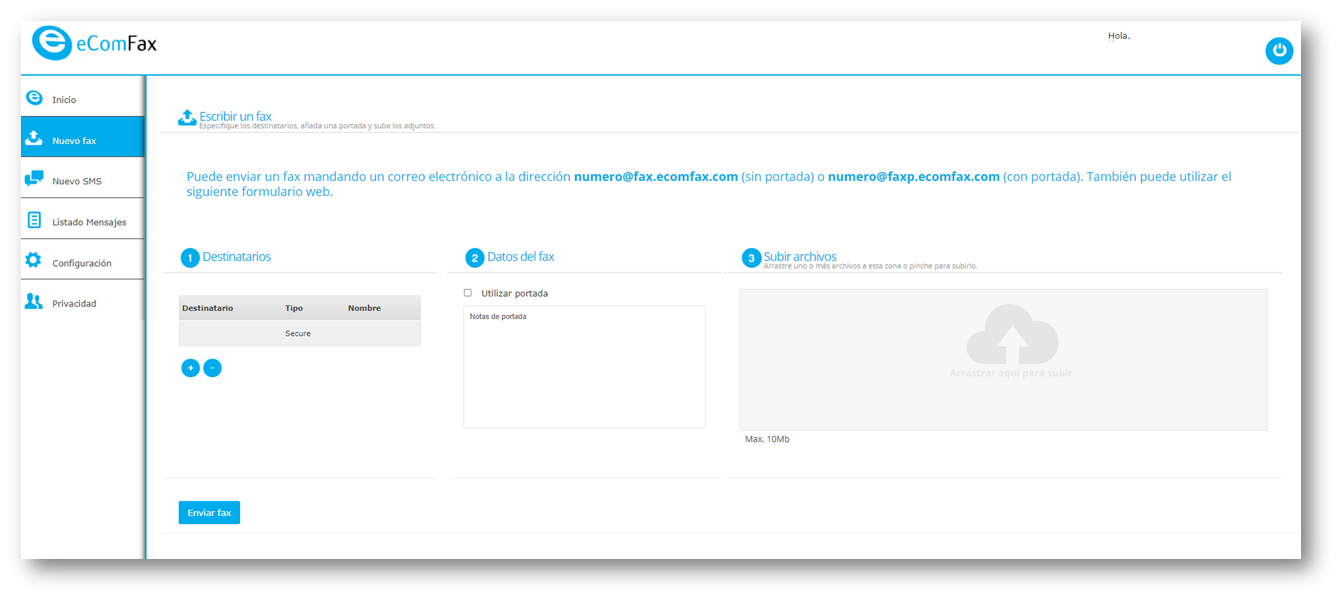Click the power logout icon
Viewport: 1343px width, 601px height.
coord(1279,51)
